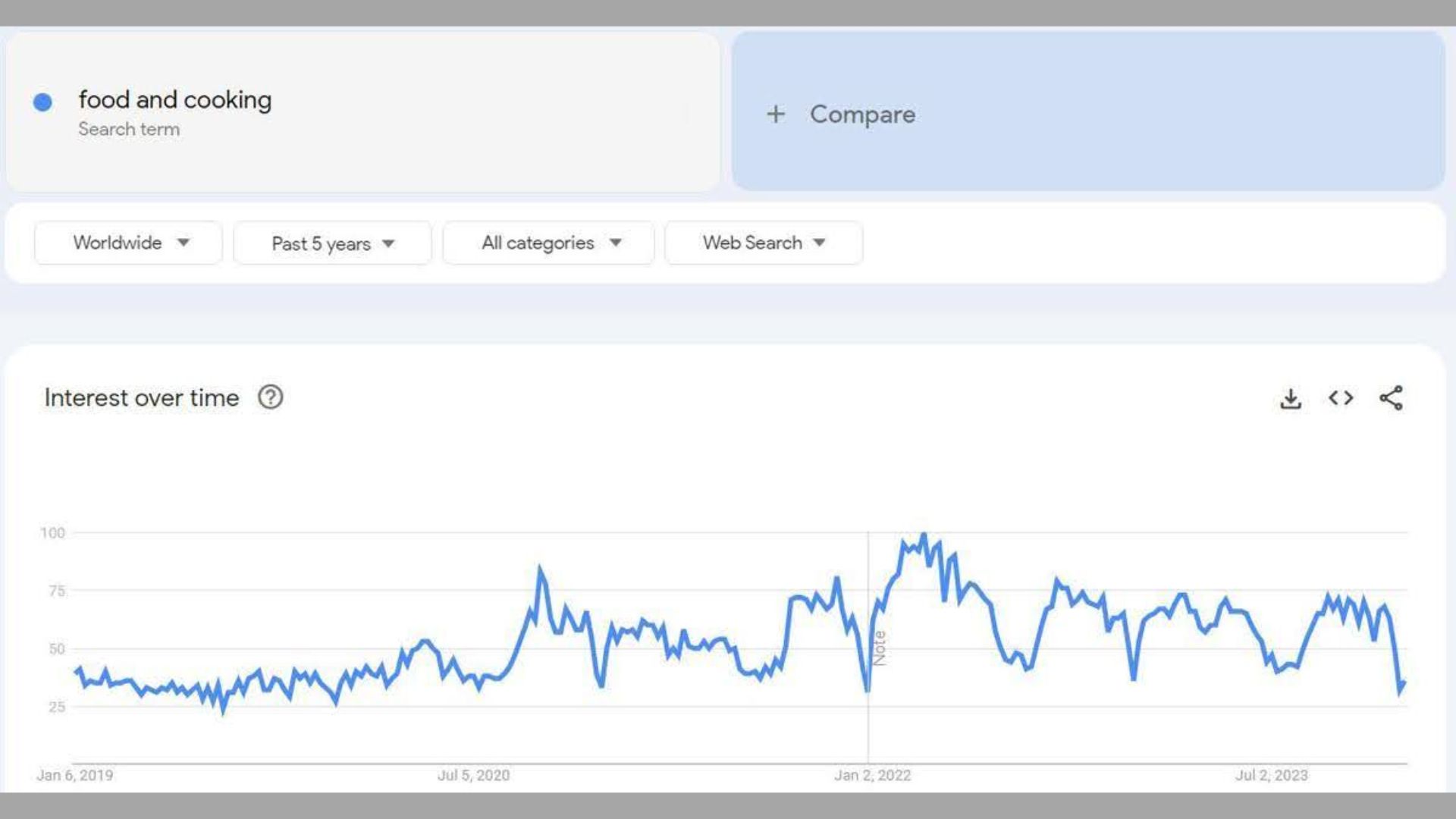
Task: Click the plus icon next to Compare
Action: point(775,115)
